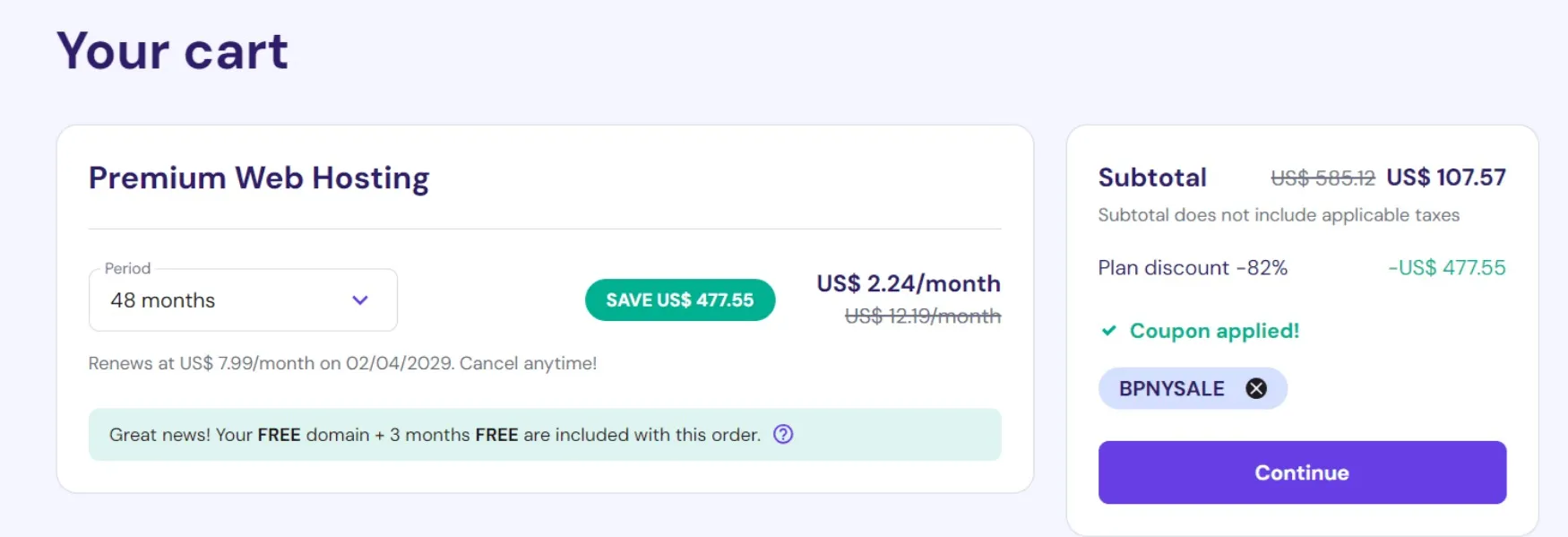Click the US$ 2.24/month price
Viewport: 1568px width, 537px height.
click(908, 282)
